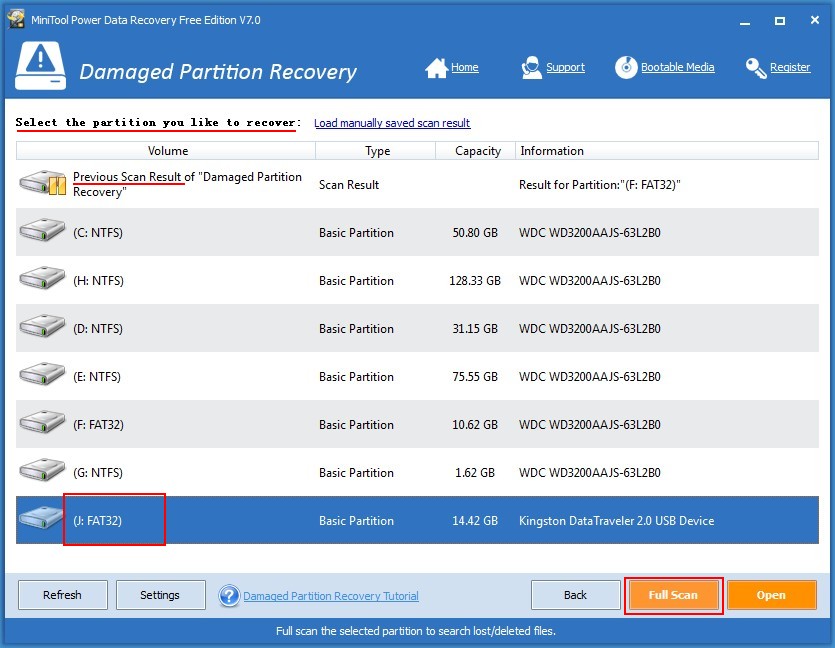Screen dimensions: 835x648
Task: Sort by the Volume column header
Action: 166,151
